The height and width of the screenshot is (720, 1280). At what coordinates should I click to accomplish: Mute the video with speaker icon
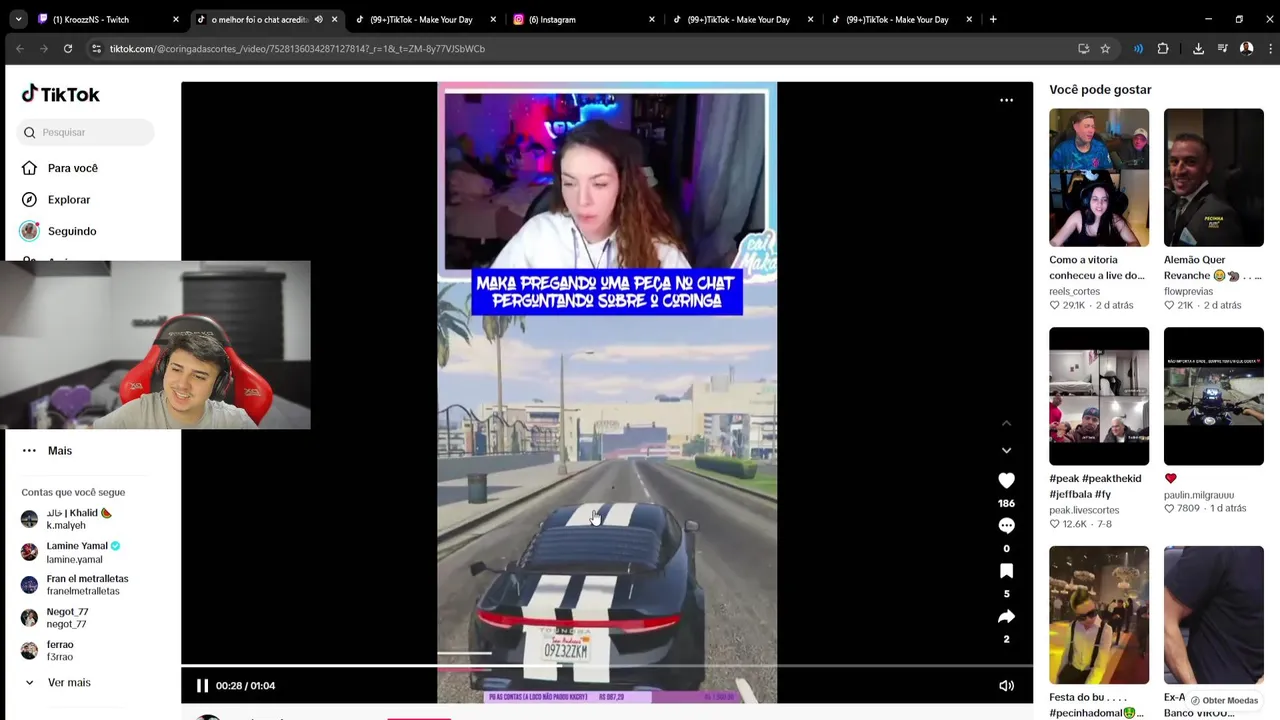[1006, 685]
